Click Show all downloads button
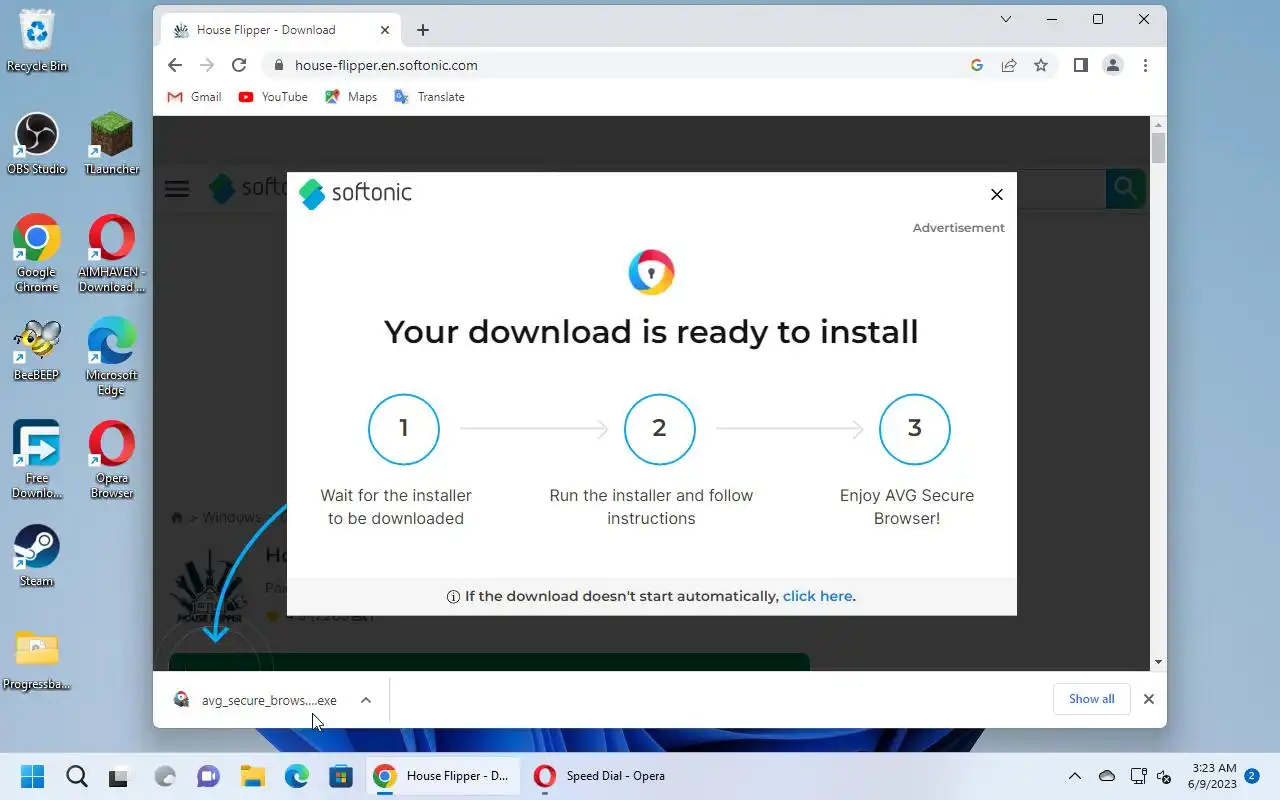This screenshot has width=1280, height=800. point(1091,699)
